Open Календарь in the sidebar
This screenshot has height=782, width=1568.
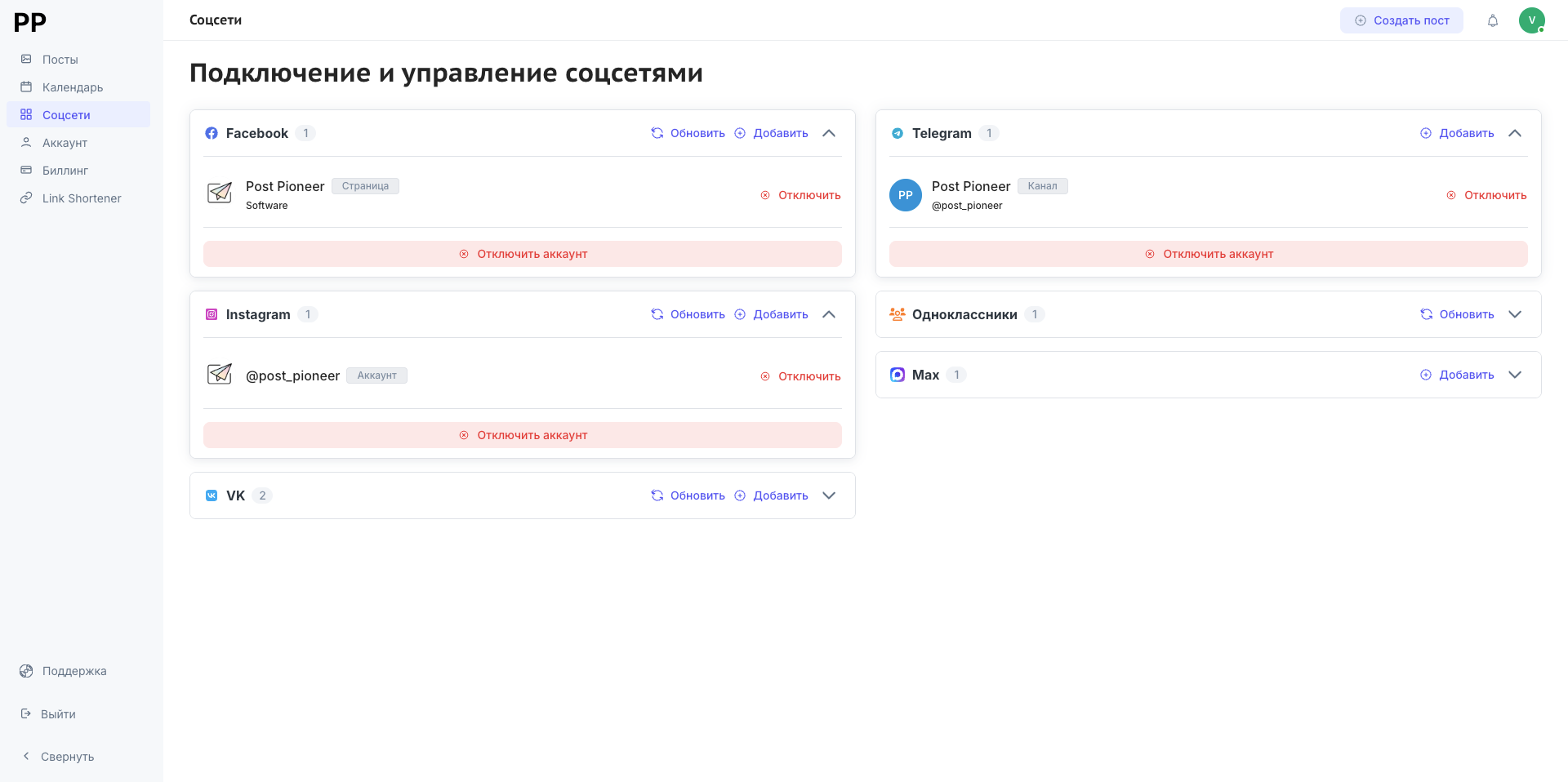click(x=72, y=87)
